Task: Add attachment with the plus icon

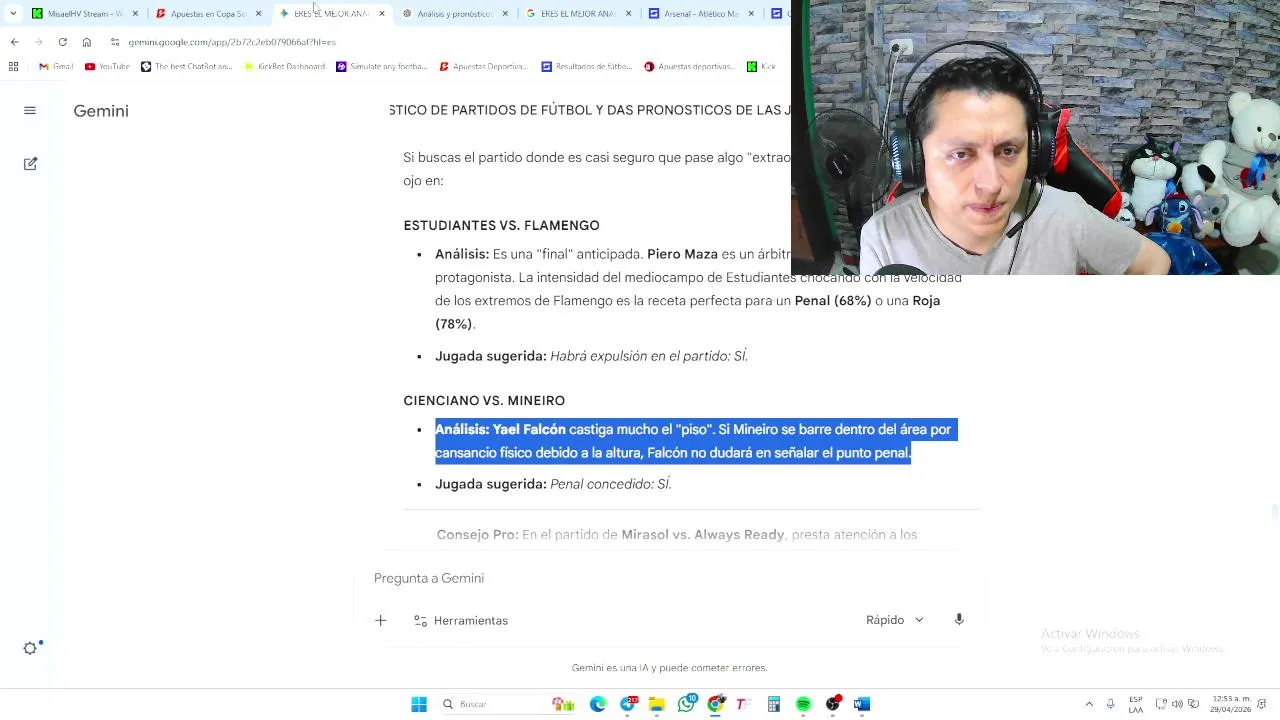Action: [x=380, y=620]
